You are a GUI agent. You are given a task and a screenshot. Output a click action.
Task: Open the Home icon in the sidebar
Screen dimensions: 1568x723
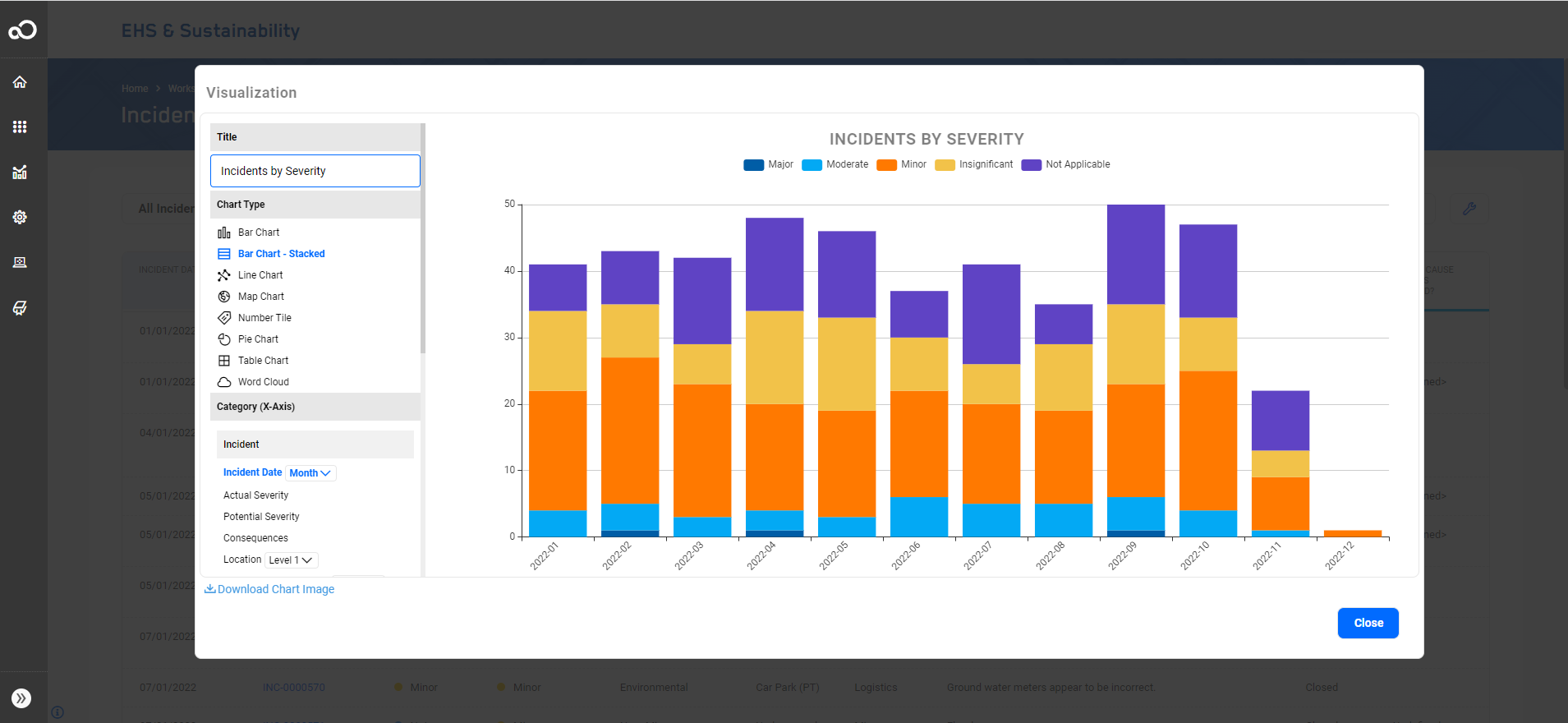coord(20,82)
